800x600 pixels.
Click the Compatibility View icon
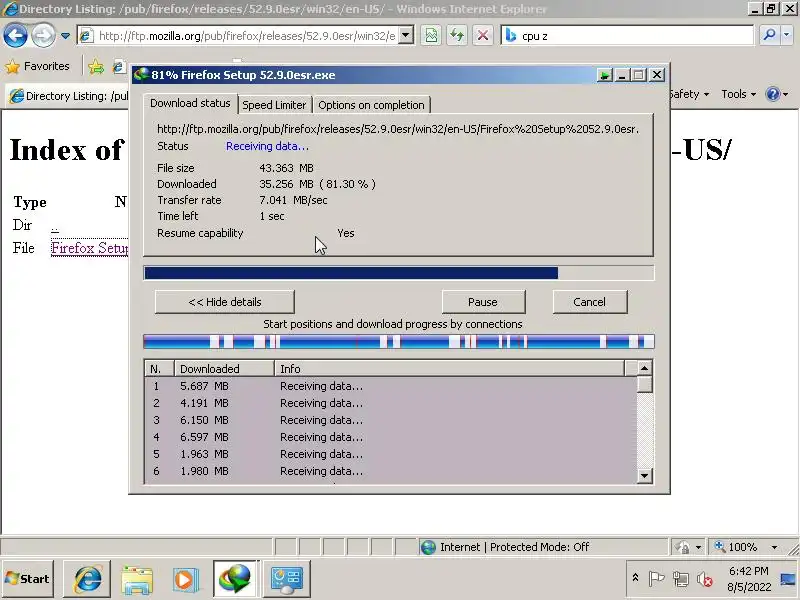coord(431,36)
